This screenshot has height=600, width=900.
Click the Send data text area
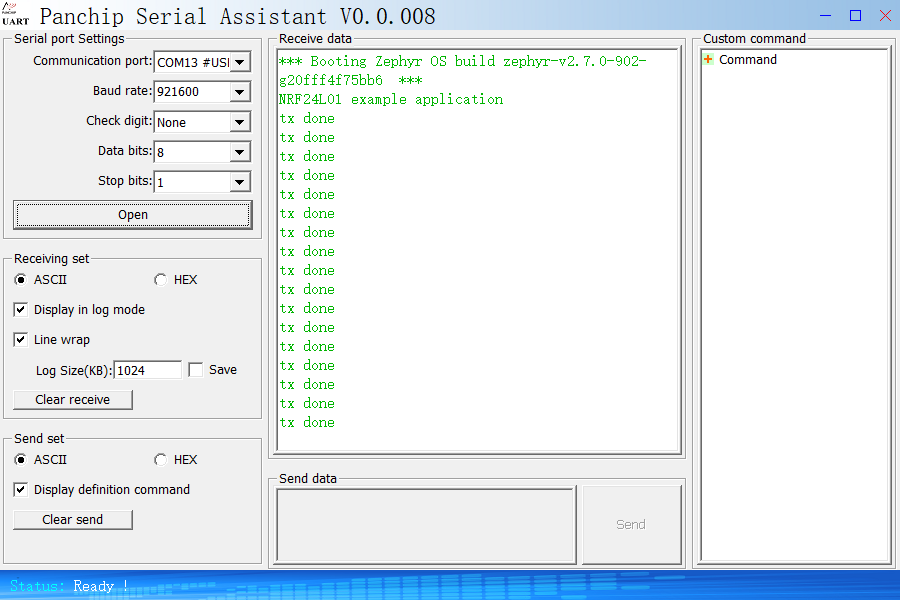[x=426, y=525]
